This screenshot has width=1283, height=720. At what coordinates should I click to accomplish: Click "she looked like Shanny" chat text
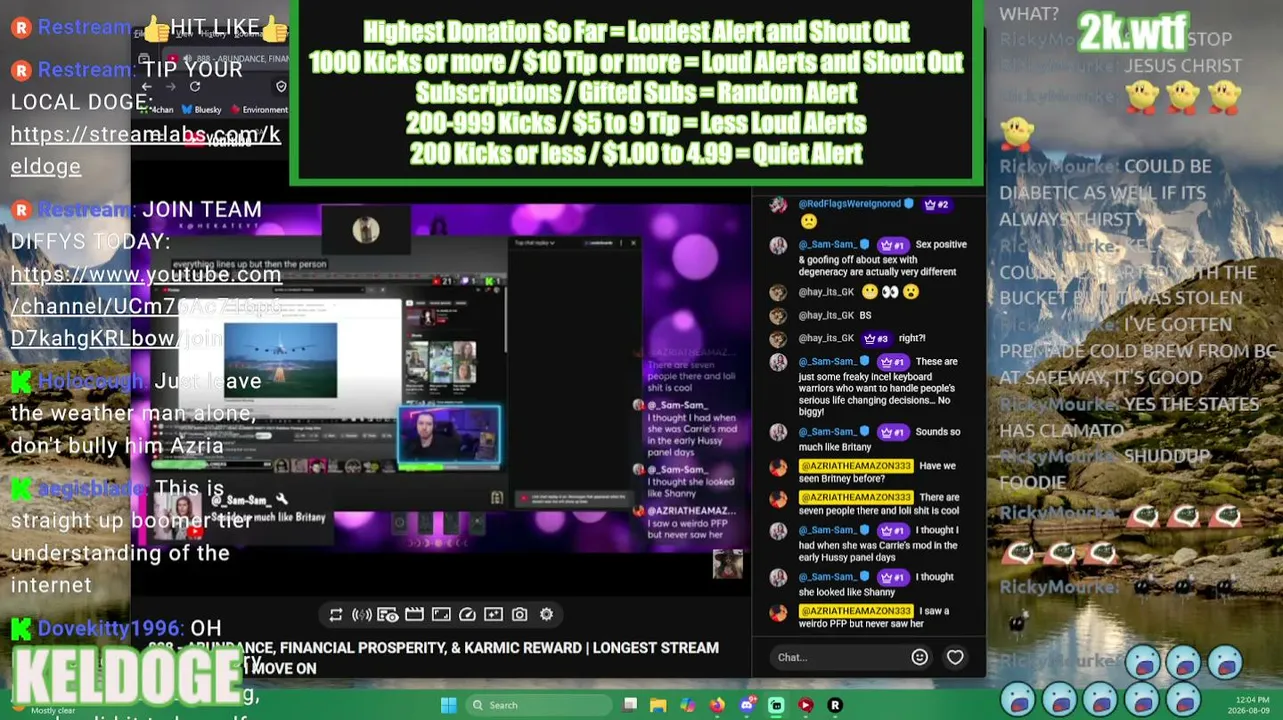pos(848,592)
